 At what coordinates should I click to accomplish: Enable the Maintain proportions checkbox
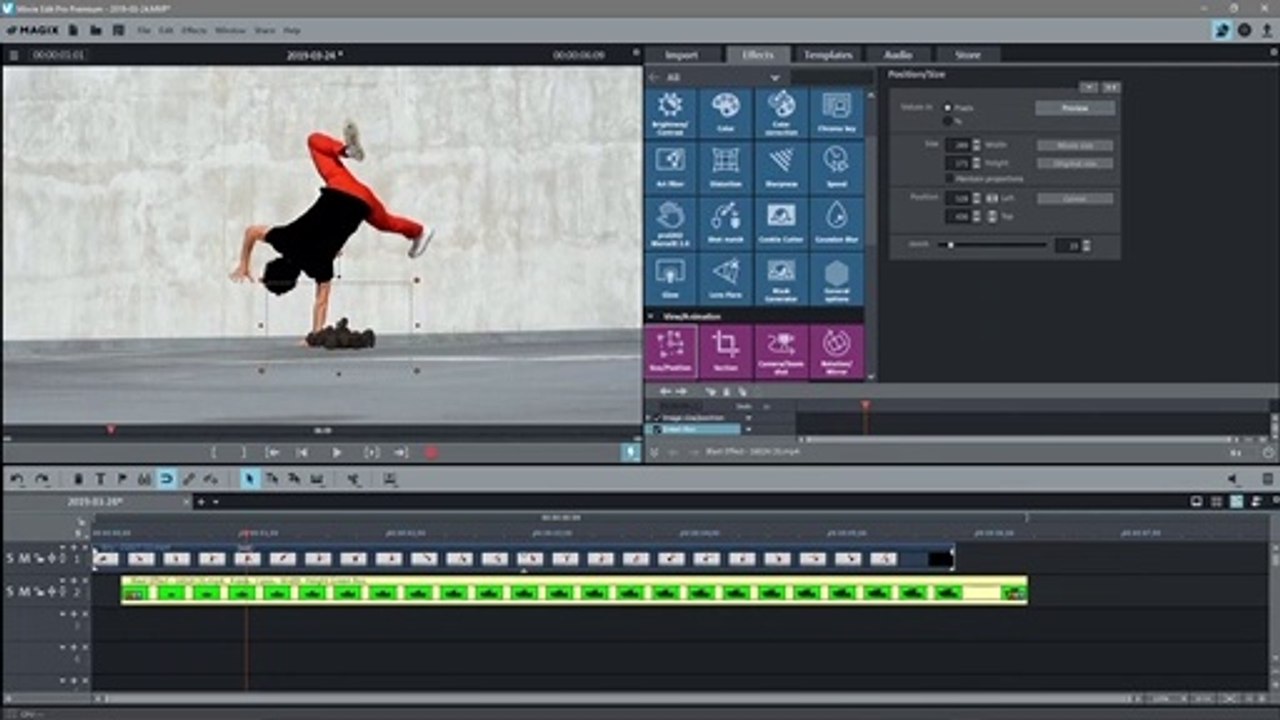(949, 178)
